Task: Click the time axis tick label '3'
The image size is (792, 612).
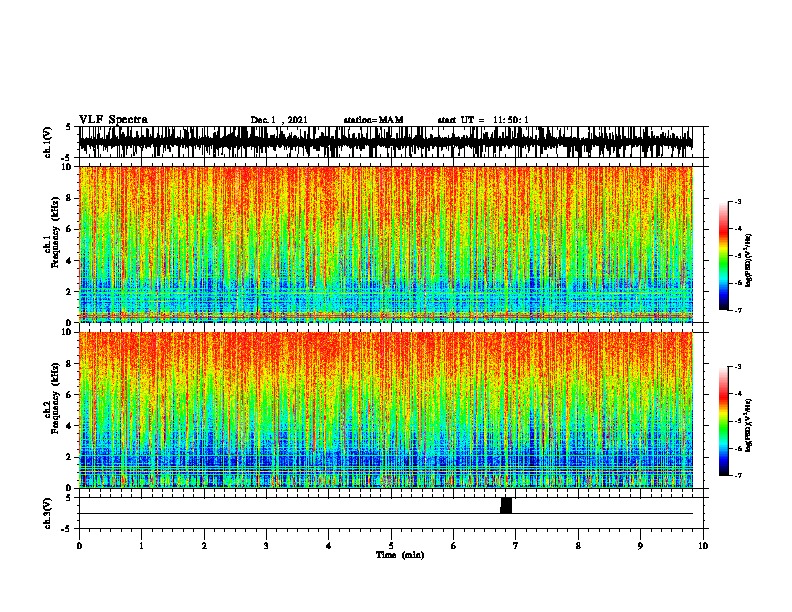Action: pyautogui.click(x=266, y=546)
